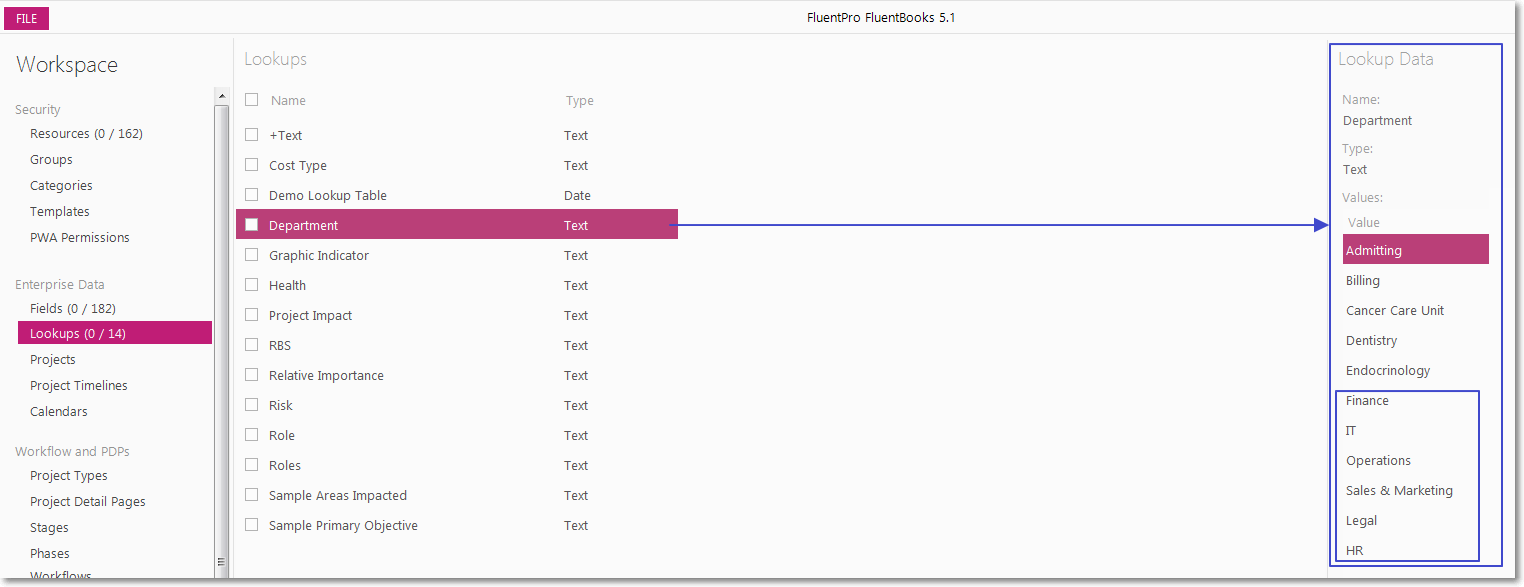Check the Demo Lookup Table checkbox
The width and height of the screenshot is (1524, 587).
tap(252, 195)
